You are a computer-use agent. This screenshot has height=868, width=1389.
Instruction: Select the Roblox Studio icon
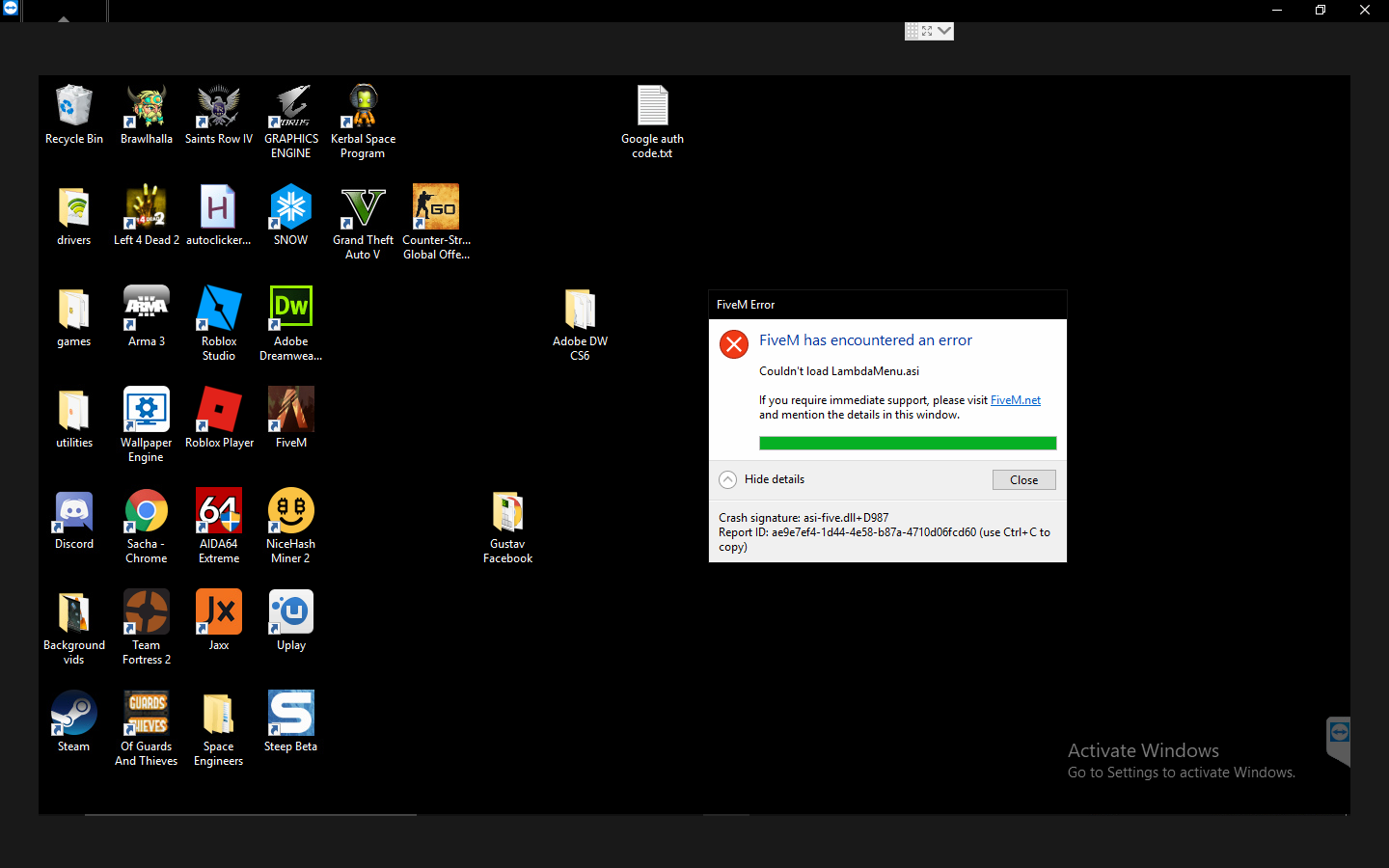pyautogui.click(x=219, y=324)
